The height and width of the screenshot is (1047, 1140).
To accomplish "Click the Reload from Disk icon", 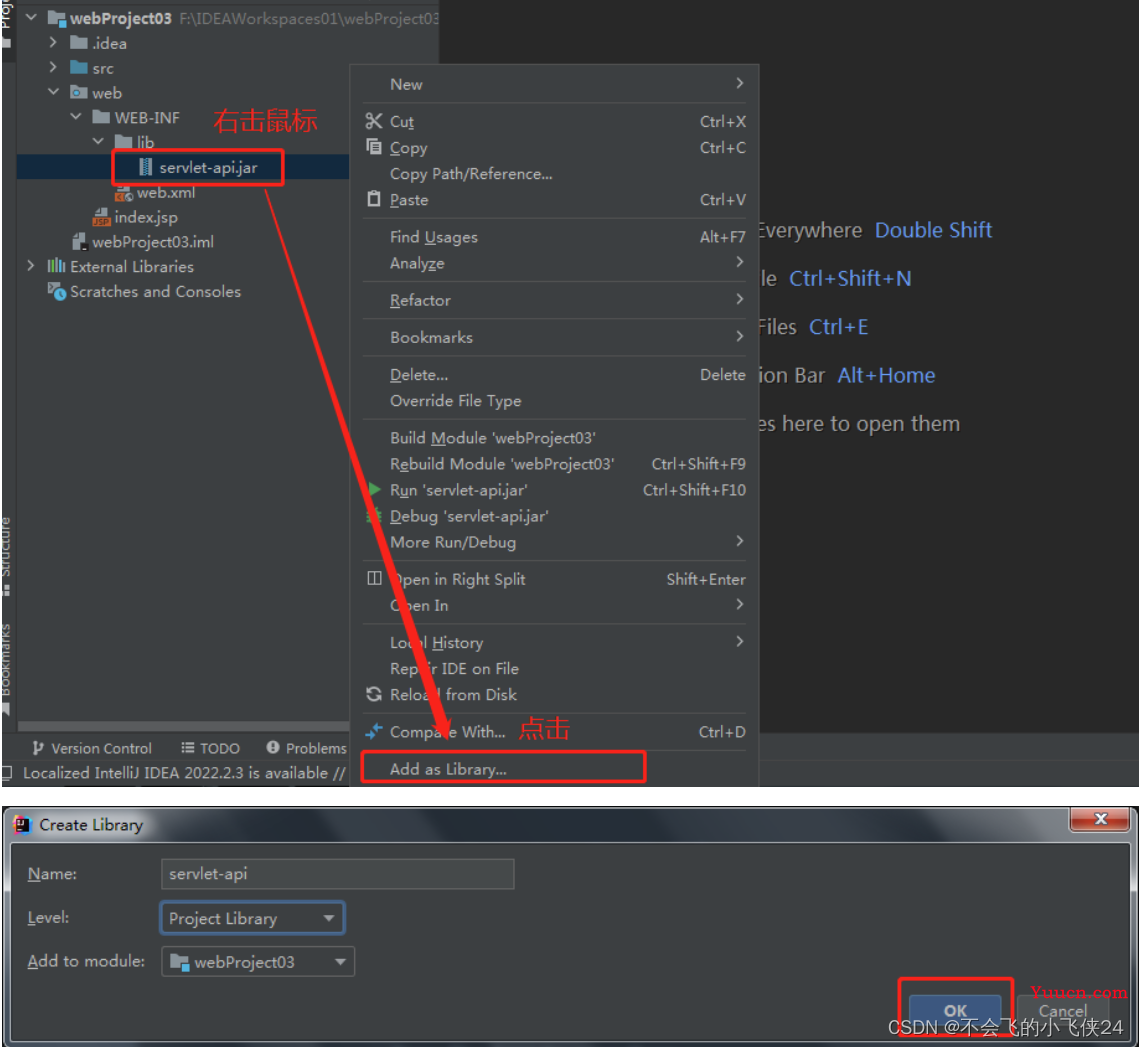I will [x=374, y=694].
